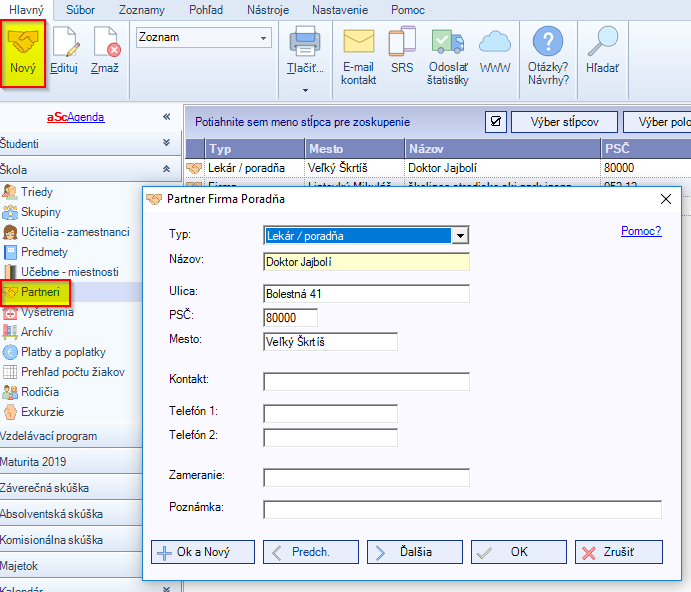Click the Telefón 1 input field
The image size is (691, 592).
coord(331,413)
